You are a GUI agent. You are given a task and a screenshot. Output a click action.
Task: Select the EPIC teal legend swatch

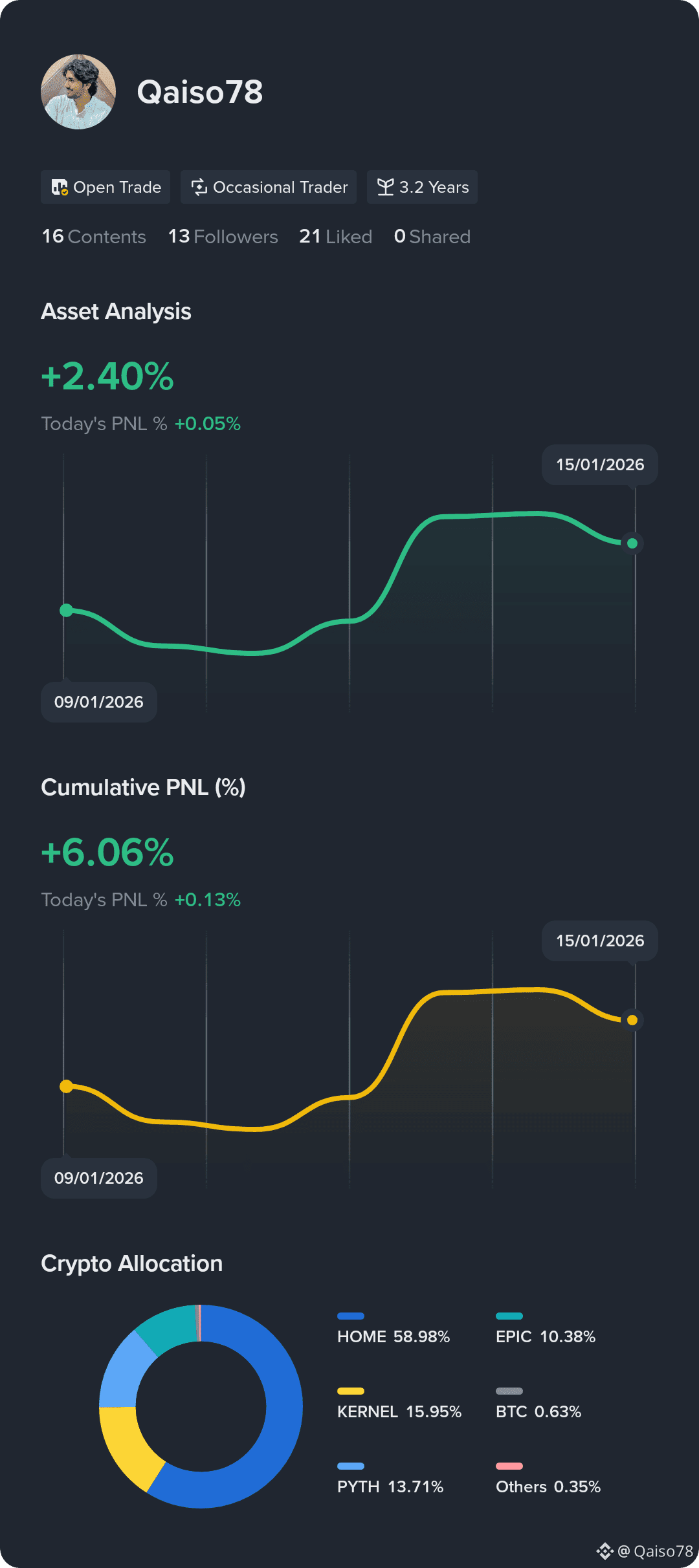pyautogui.click(x=509, y=1316)
